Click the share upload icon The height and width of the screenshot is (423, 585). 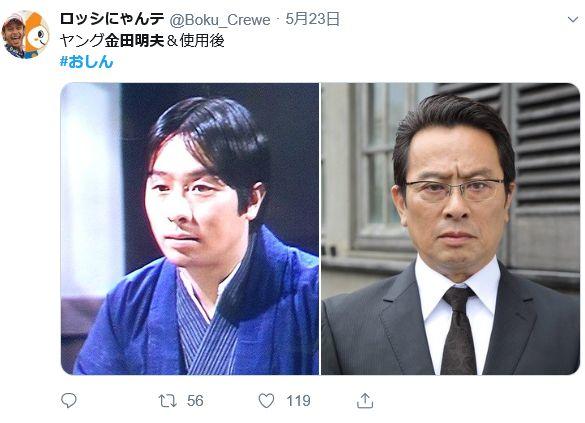[x=365, y=401]
